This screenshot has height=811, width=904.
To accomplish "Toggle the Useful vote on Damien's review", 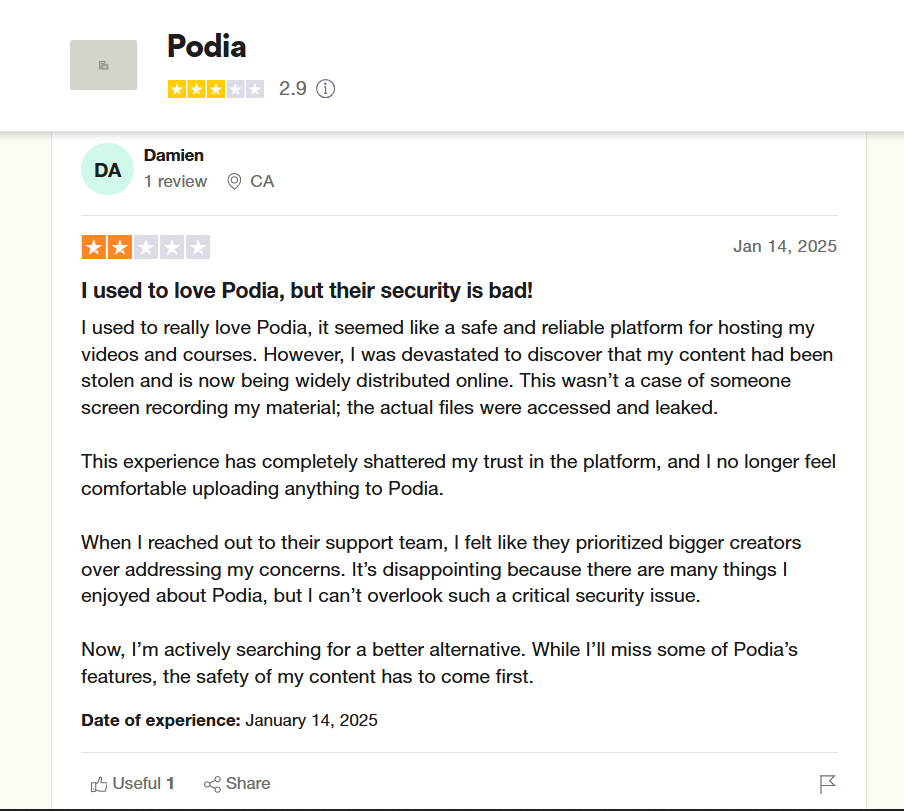I will (131, 783).
